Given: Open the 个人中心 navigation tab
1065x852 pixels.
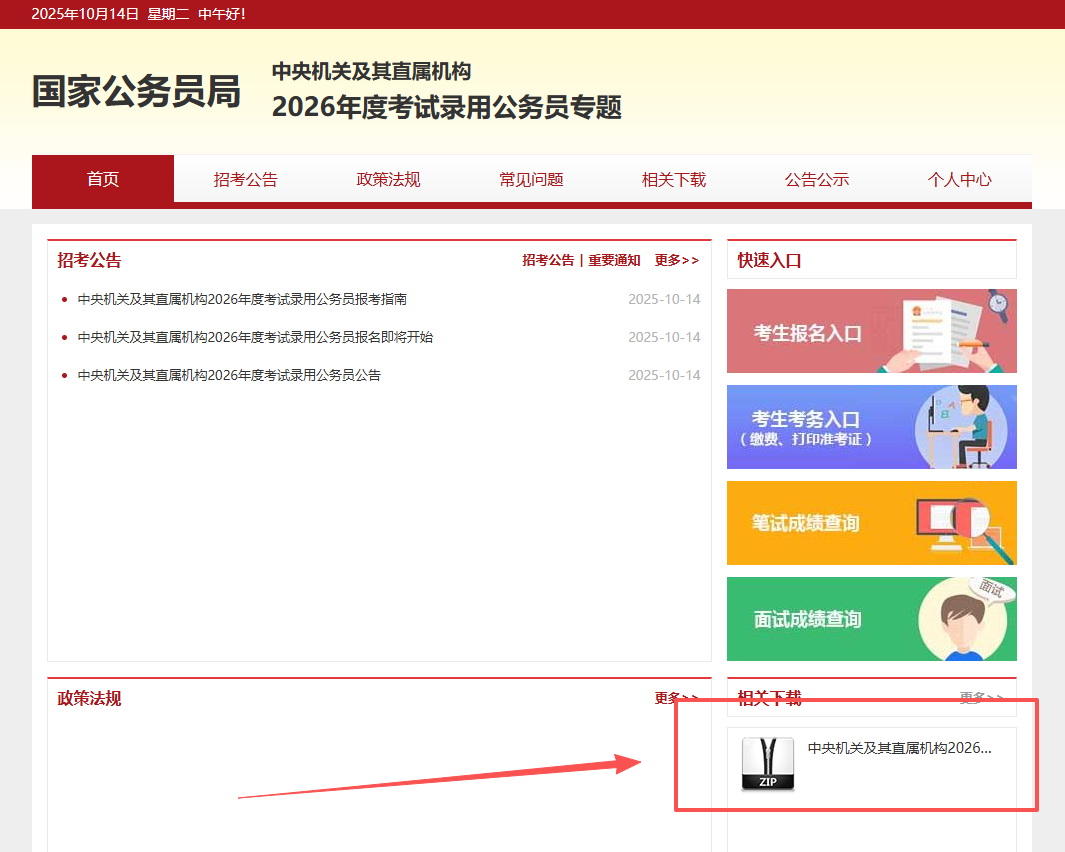Looking at the screenshot, I should (959, 180).
